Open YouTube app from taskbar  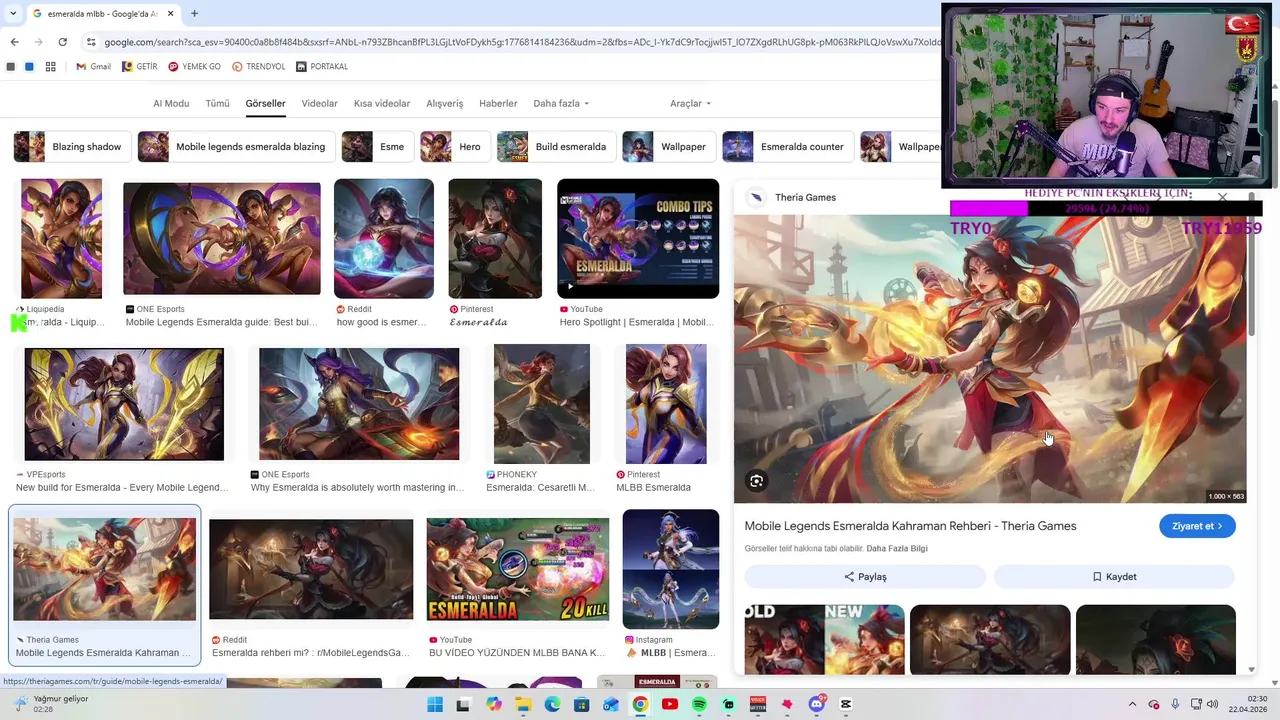(x=670, y=704)
